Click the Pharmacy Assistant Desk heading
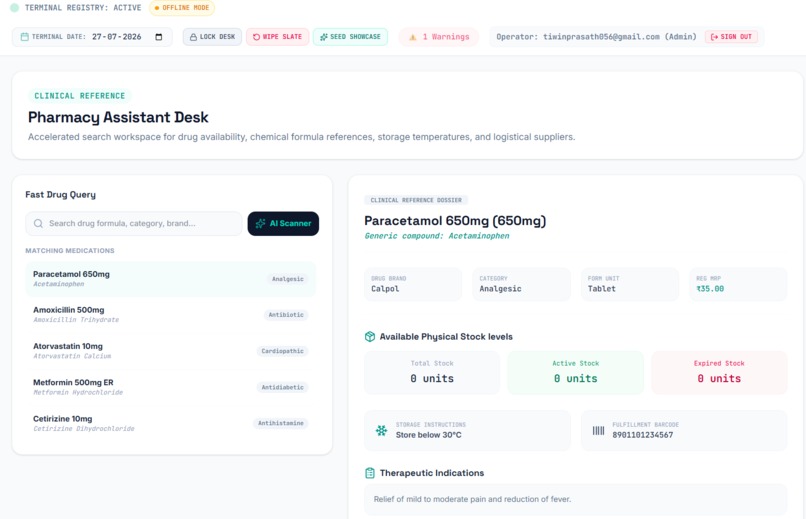Viewport: 806px width, 519px height. 118,118
